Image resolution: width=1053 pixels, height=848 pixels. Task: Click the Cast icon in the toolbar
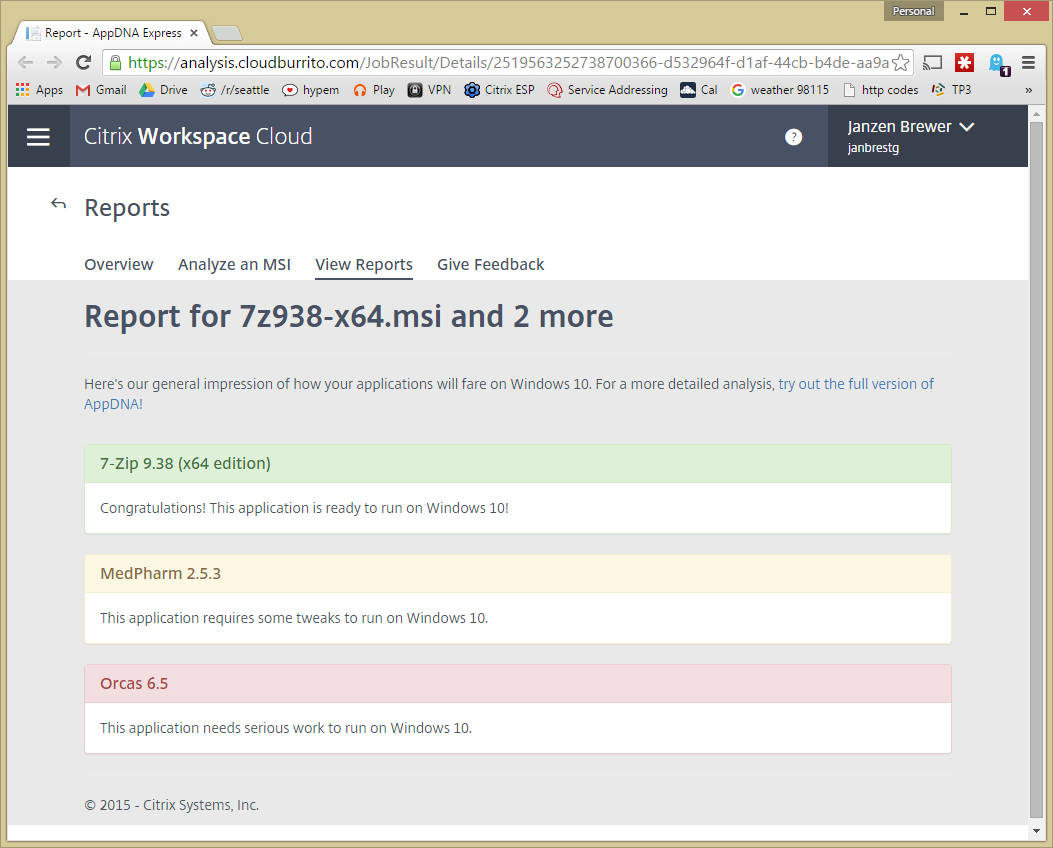tap(932, 63)
